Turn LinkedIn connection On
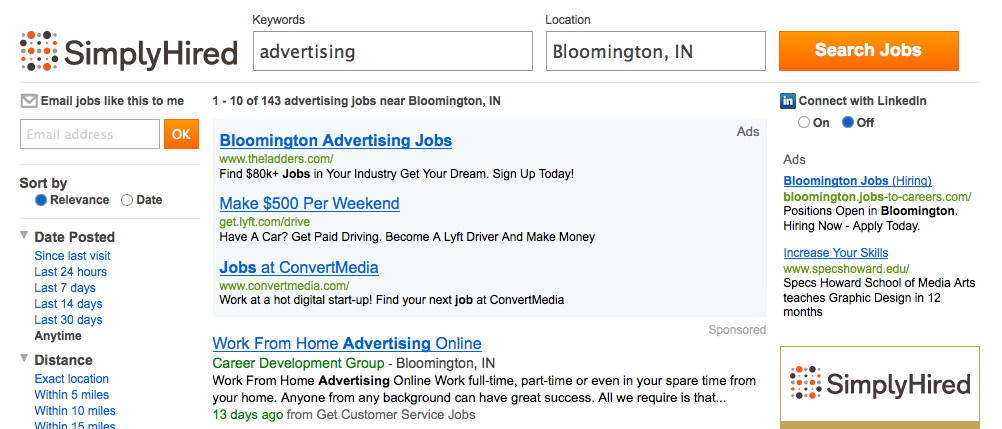The width and height of the screenshot is (1002, 429). click(x=804, y=123)
